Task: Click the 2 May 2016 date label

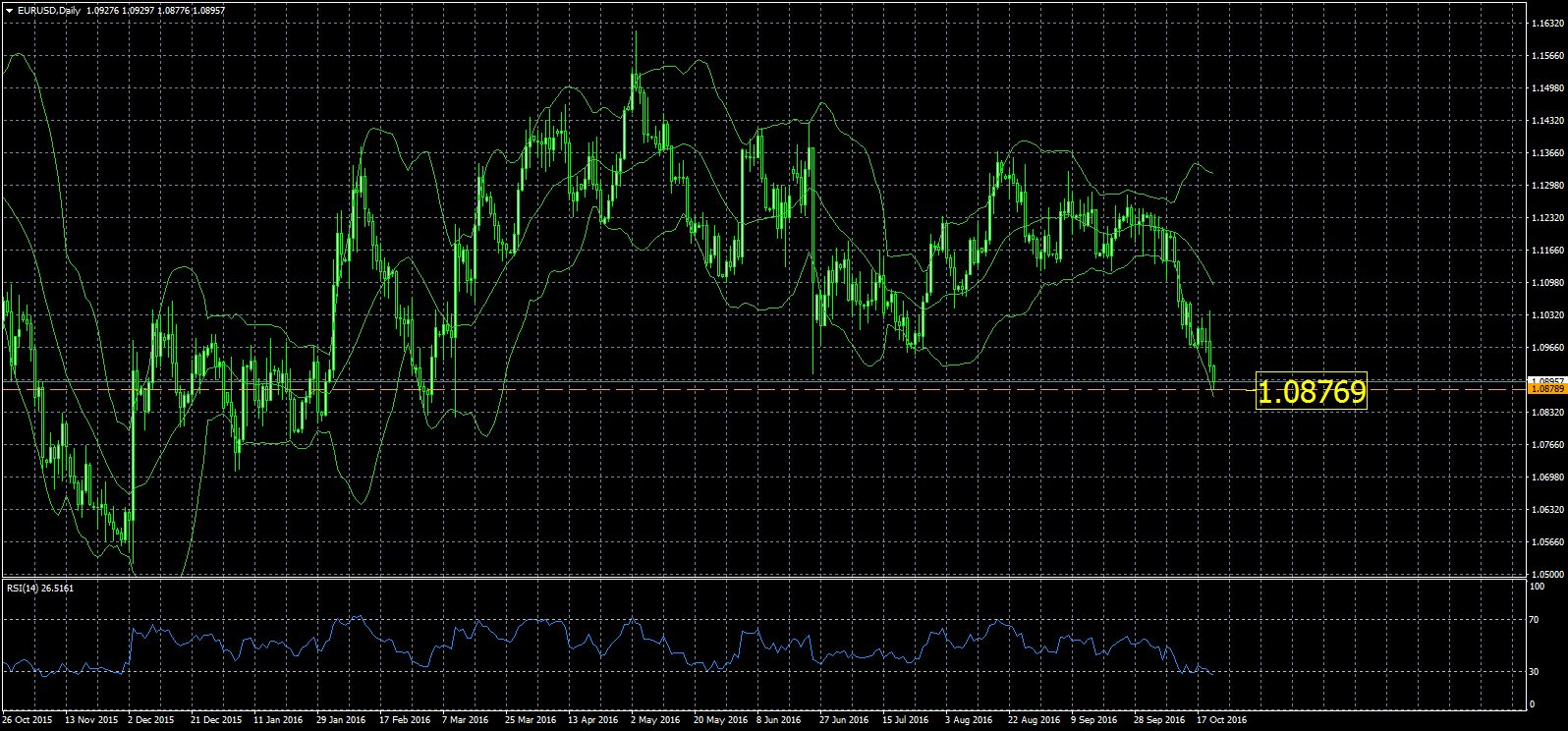Action: tap(655, 720)
